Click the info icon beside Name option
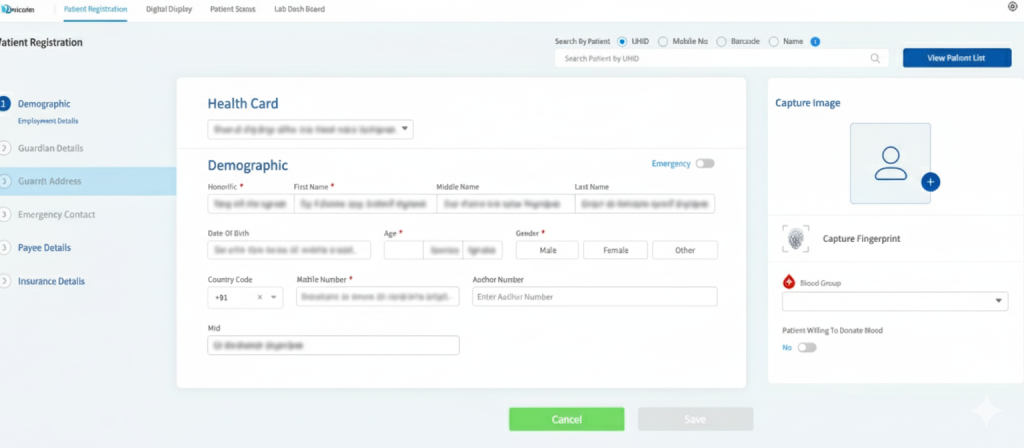The width and height of the screenshot is (1024, 448). click(815, 42)
